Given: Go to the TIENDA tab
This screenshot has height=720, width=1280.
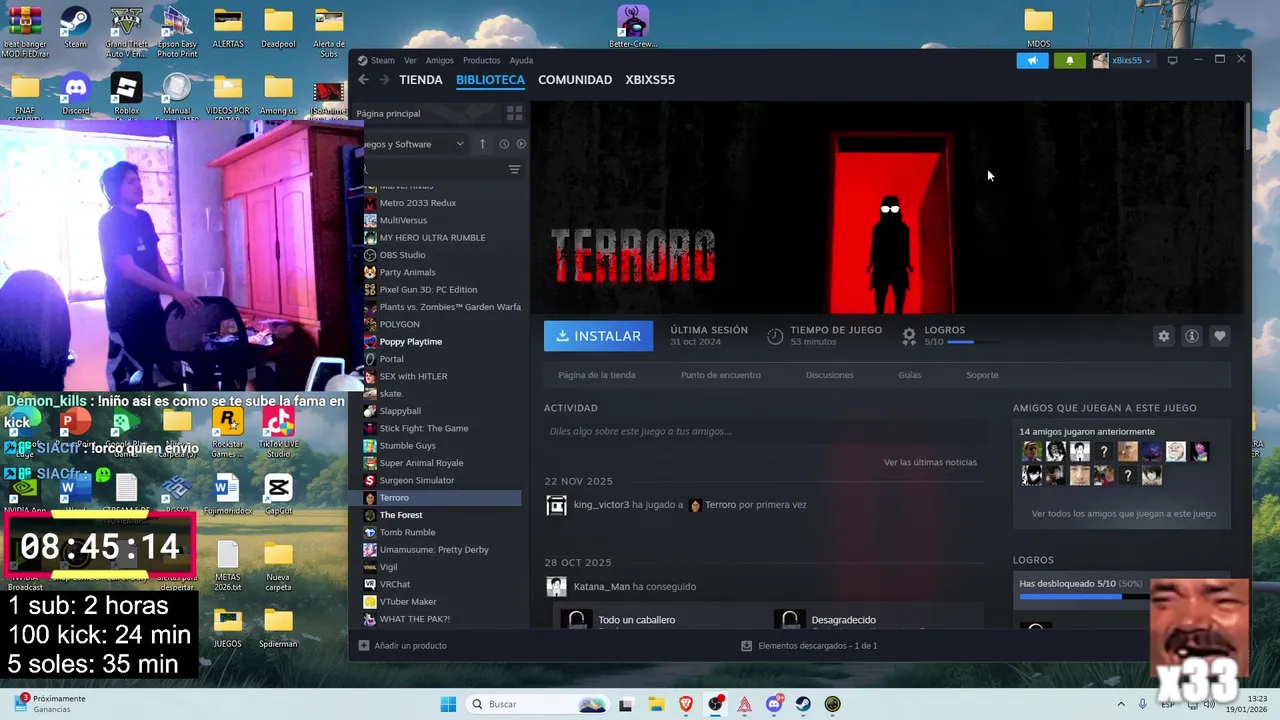Looking at the screenshot, I should 420,80.
